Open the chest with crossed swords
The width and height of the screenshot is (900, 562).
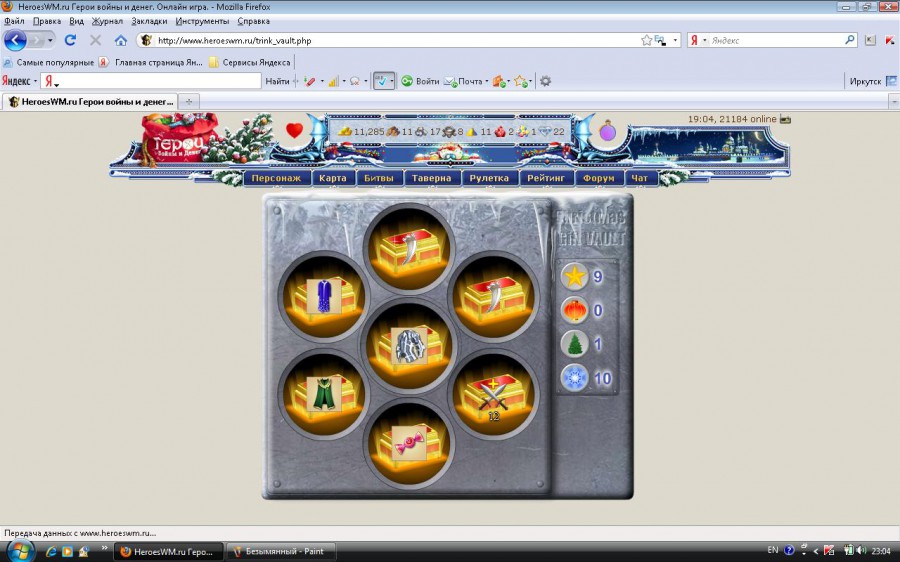pos(494,393)
